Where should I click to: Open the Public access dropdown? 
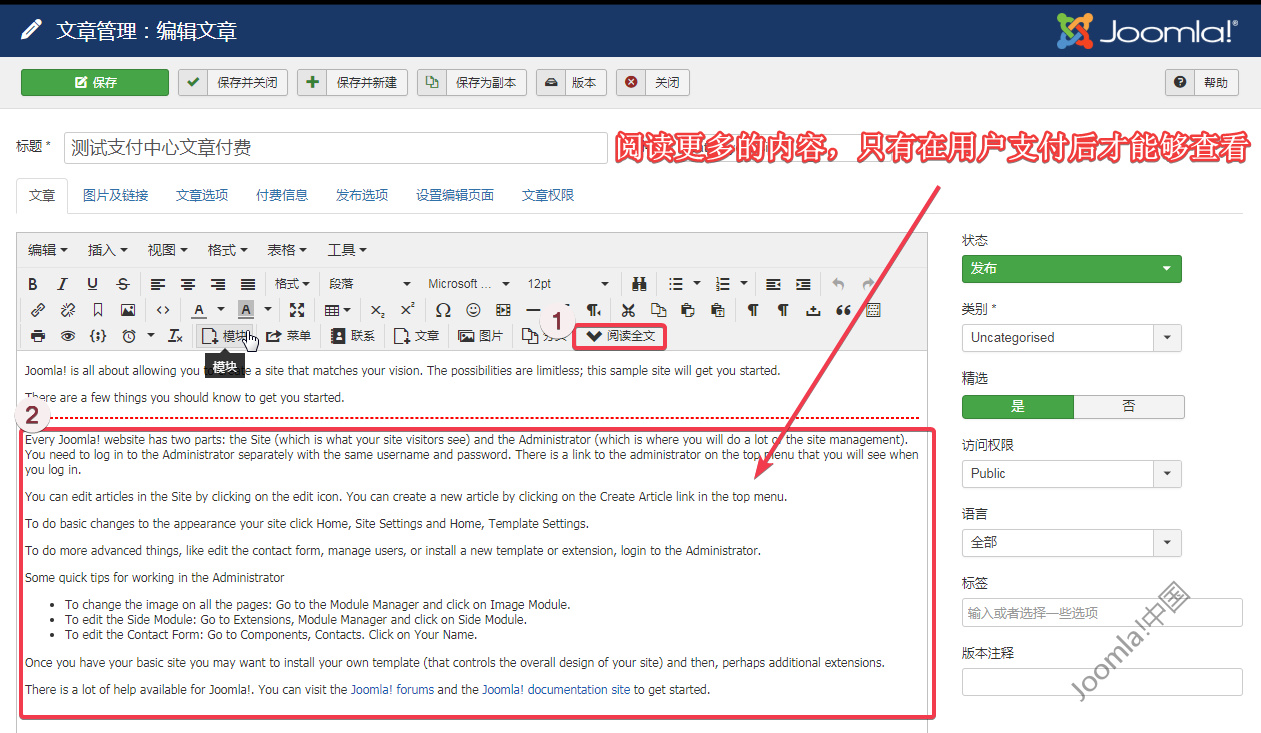click(x=1072, y=473)
